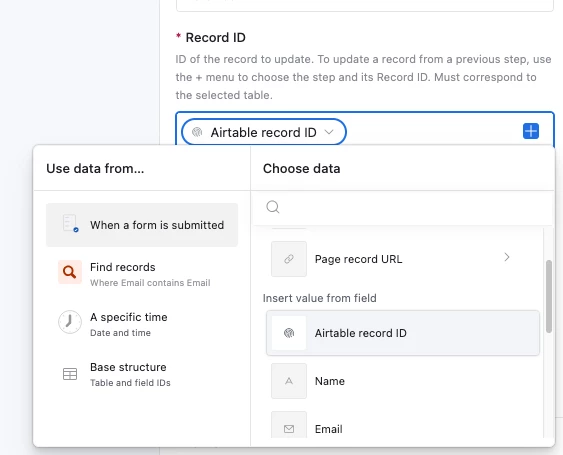Image resolution: width=563 pixels, height=455 pixels.
Task: Click 'Where Email contains Email' subtitle
Action: [150, 283]
